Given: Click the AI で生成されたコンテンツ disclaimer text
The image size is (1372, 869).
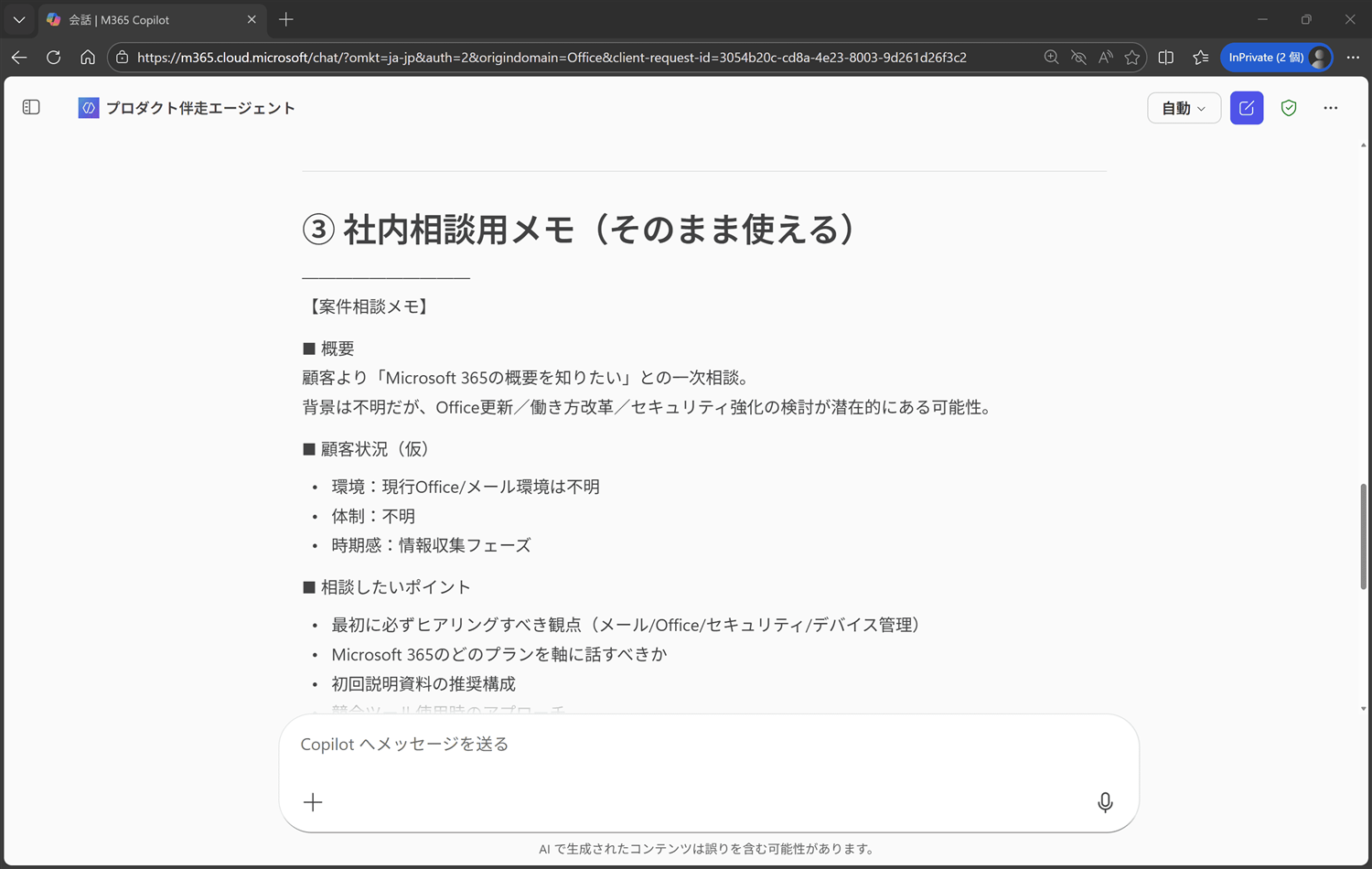Looking at the screenshot, I should coord(706,849).
